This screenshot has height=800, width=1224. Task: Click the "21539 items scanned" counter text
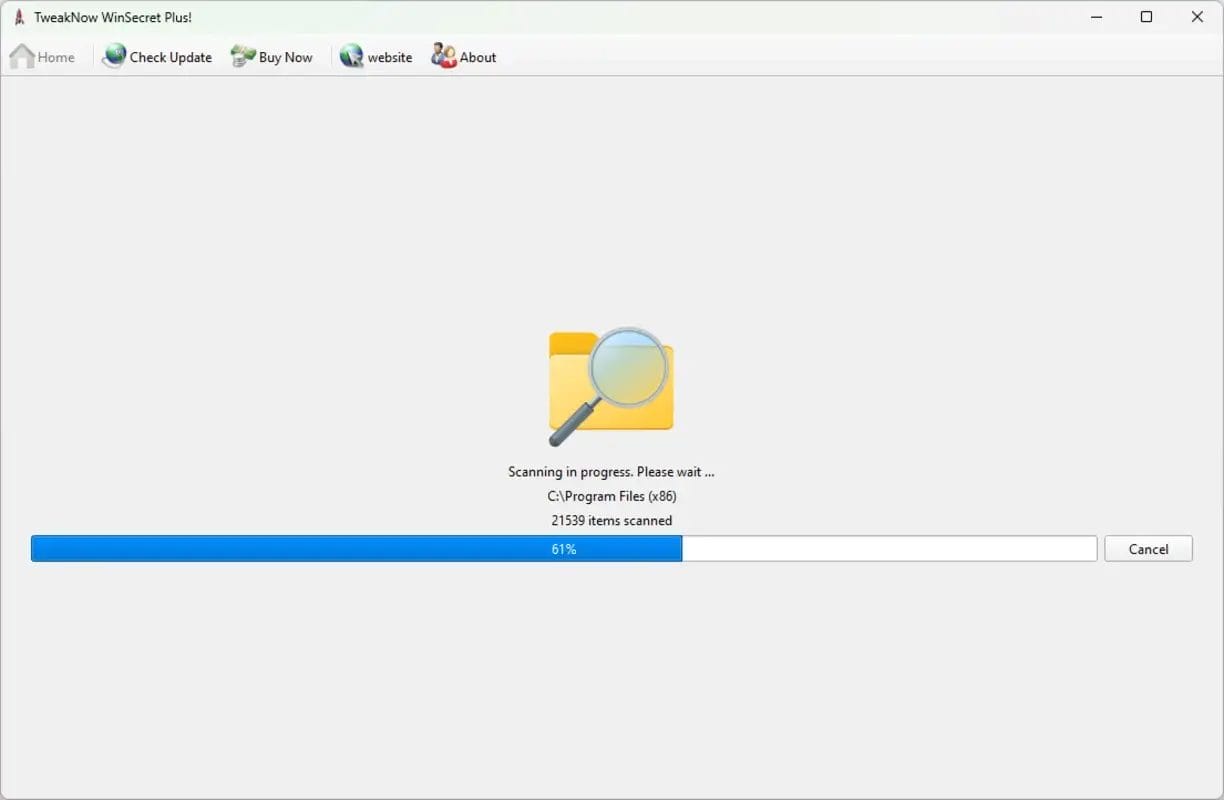point(611,520)
